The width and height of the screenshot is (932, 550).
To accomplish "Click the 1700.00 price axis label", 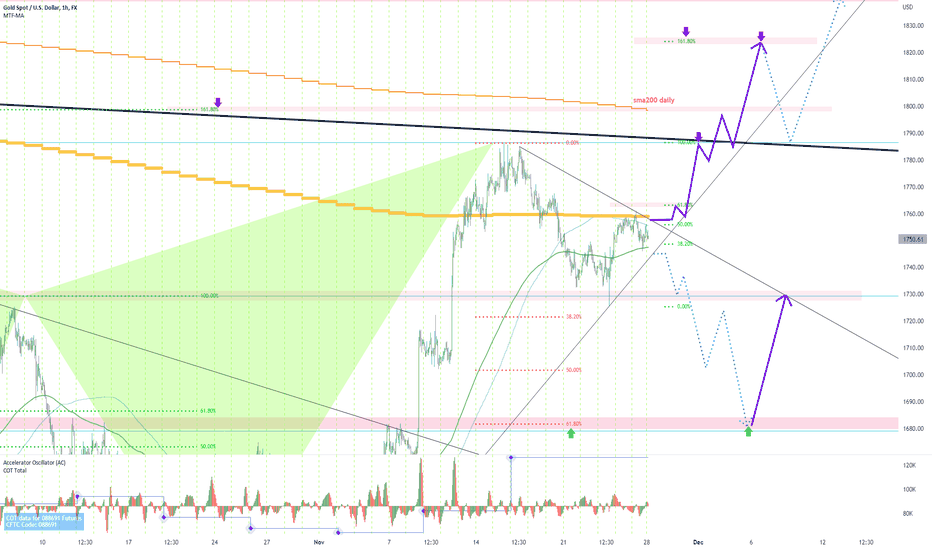I will tap(913, 375).
